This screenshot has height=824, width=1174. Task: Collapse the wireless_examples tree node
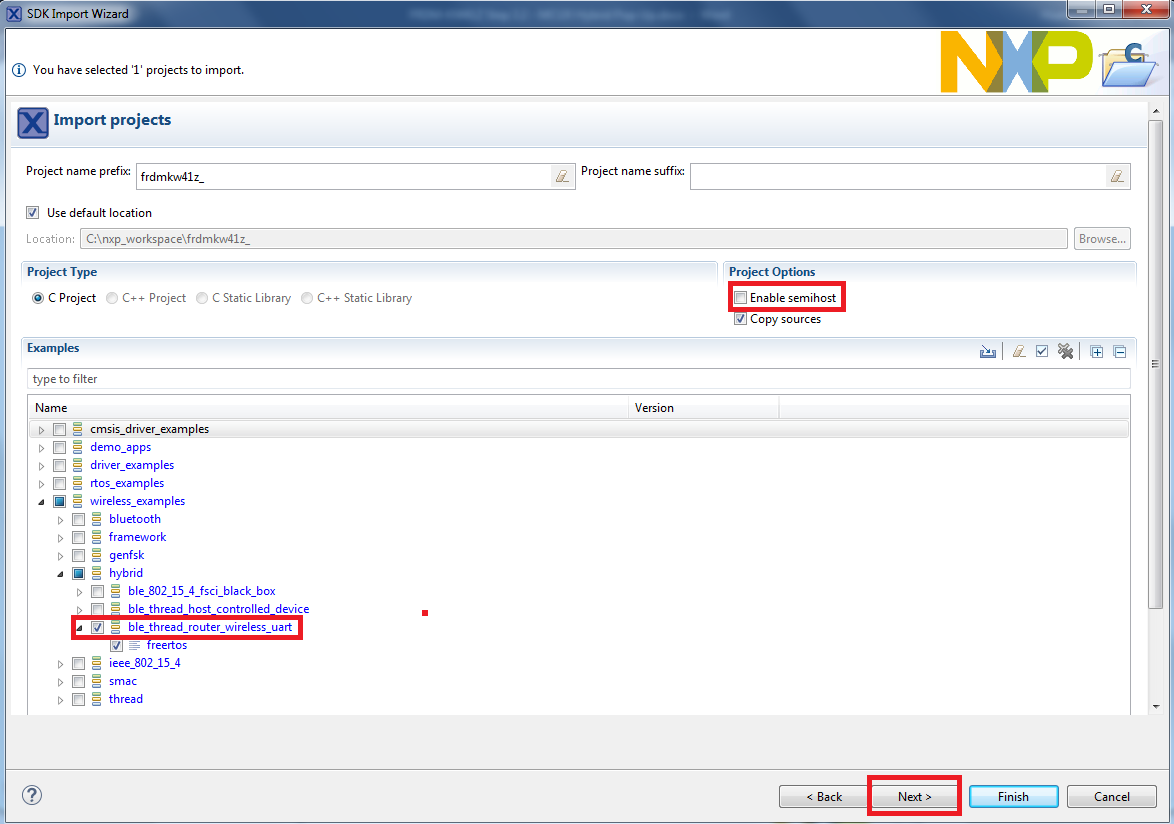click(41, 502)
